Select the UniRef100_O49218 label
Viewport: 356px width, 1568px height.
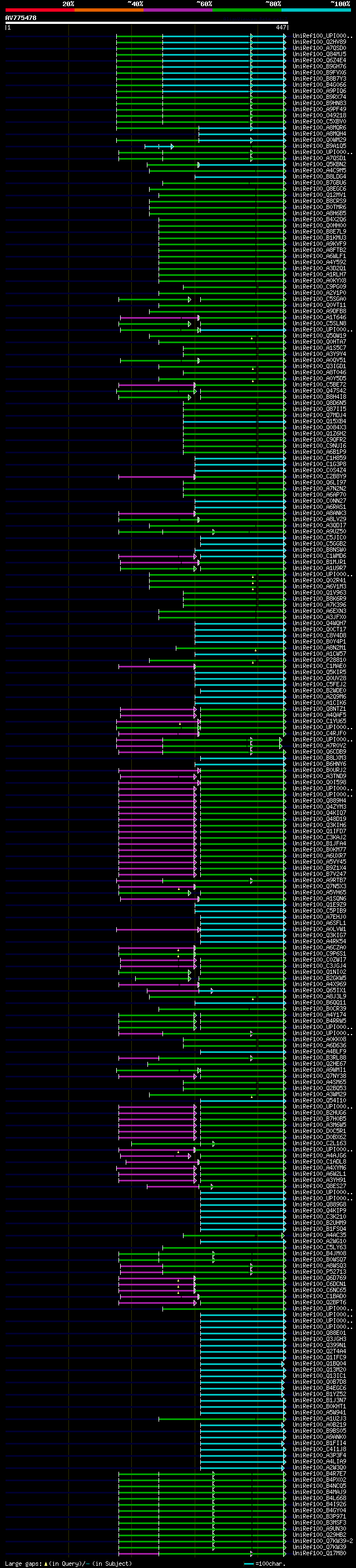319,116
